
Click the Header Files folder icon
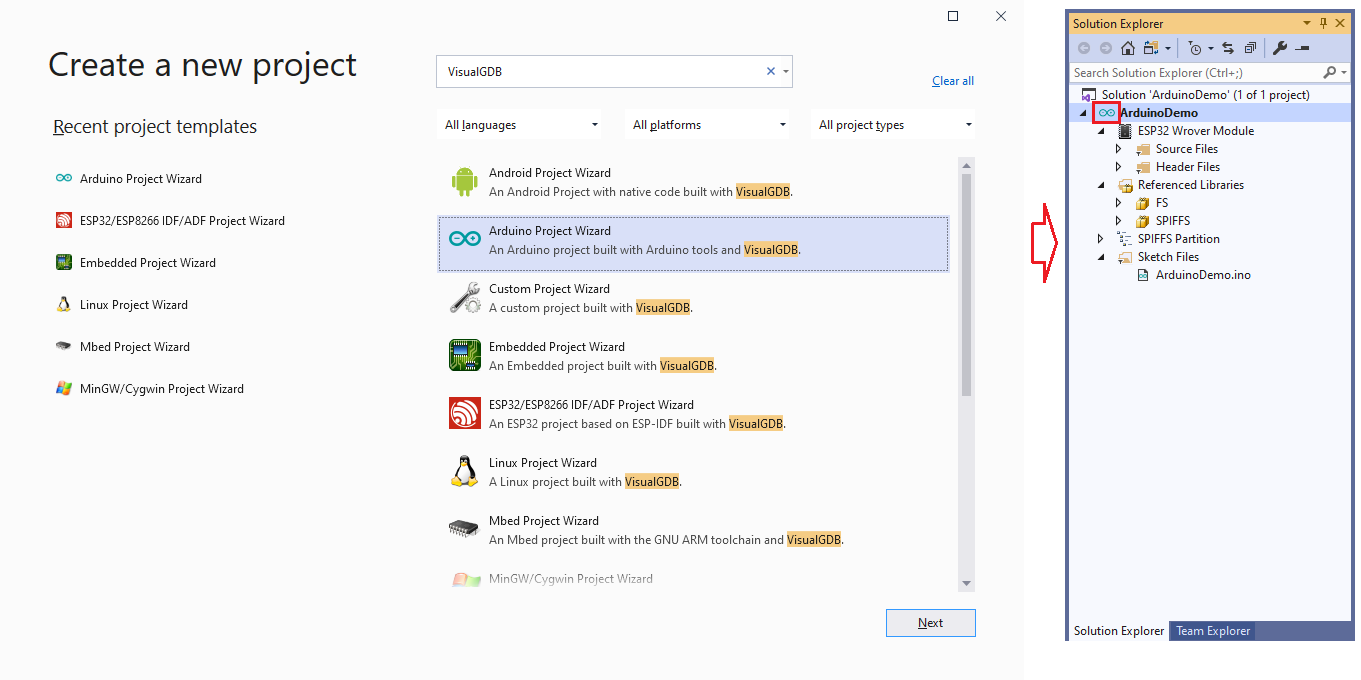point(1143,167)
